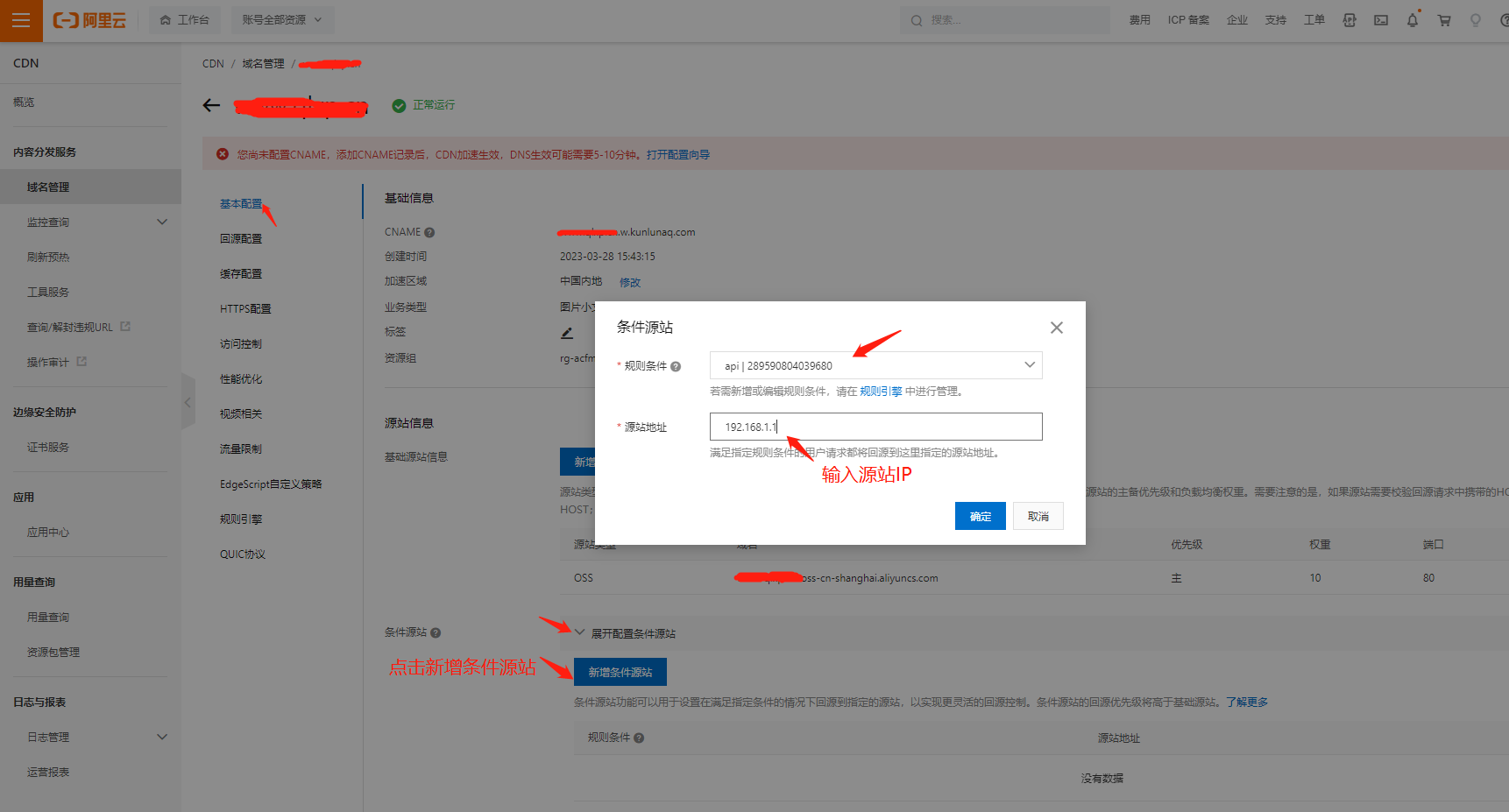Click 域名管理 in the breadcrumb
The height and width of the screenshot is (812, 1509).
(x=263, y=64)
